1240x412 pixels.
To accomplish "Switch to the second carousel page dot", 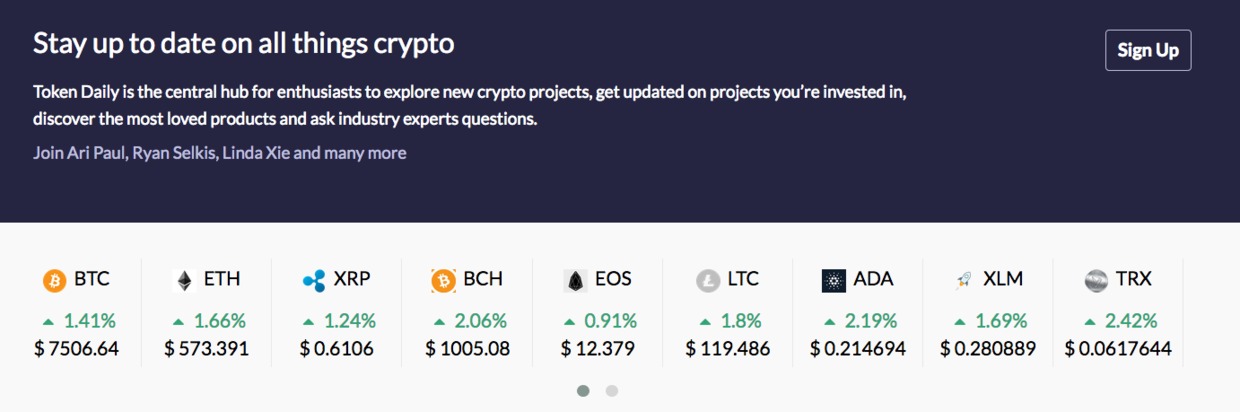I will coord(612,391).
